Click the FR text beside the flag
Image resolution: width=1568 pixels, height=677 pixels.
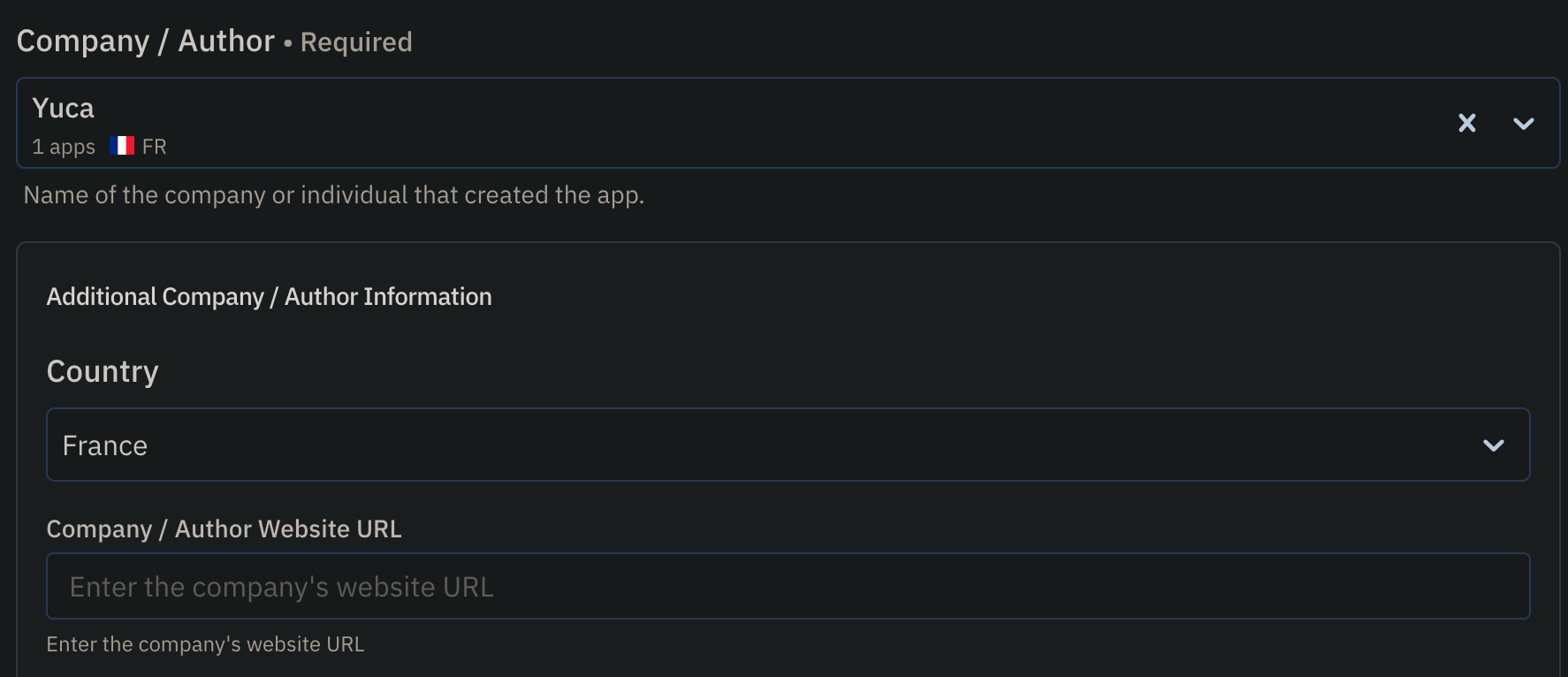tap(153, 146)
